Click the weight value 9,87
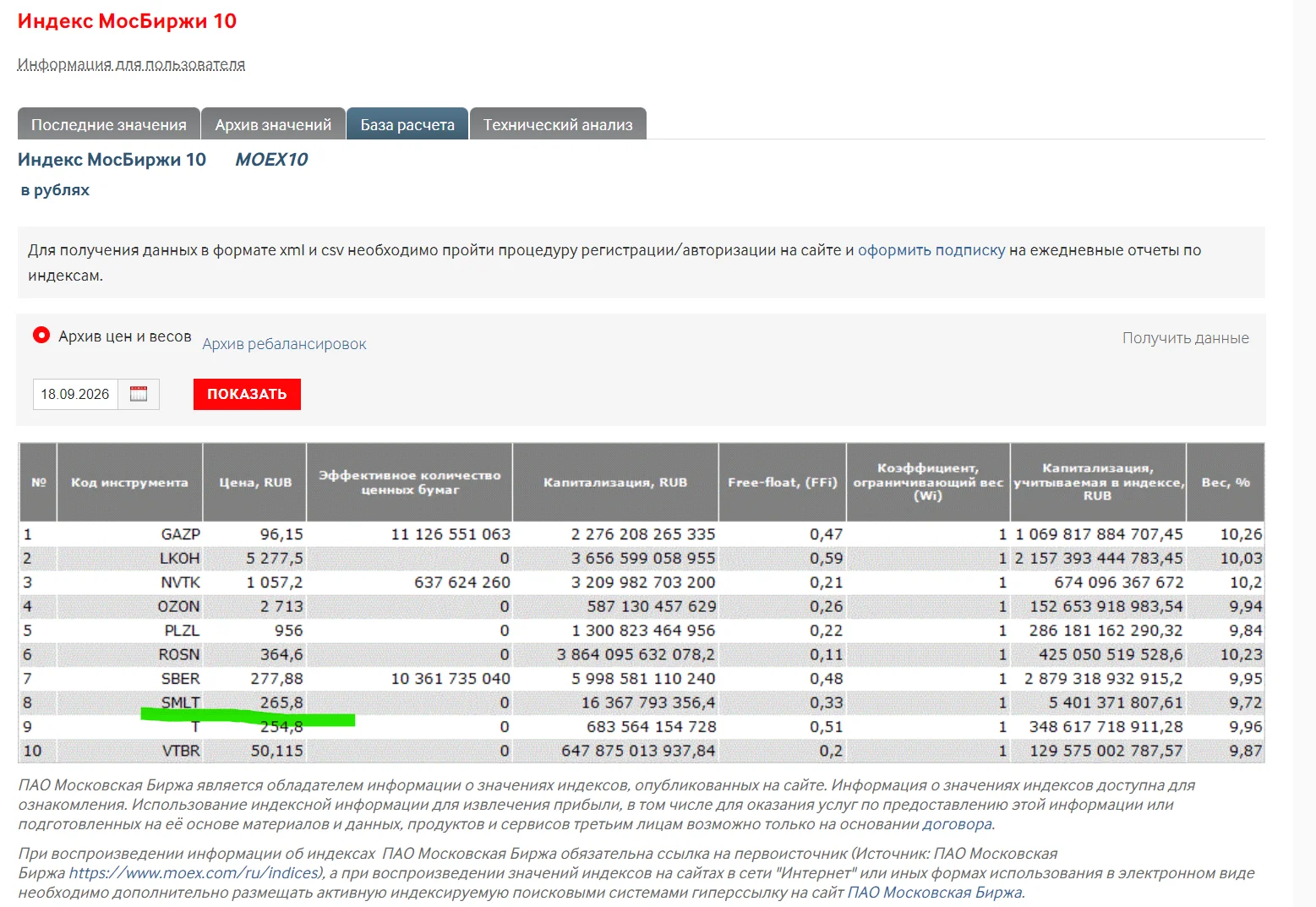This screenshot has width=1316, height=907. [x=1246, y=751]
